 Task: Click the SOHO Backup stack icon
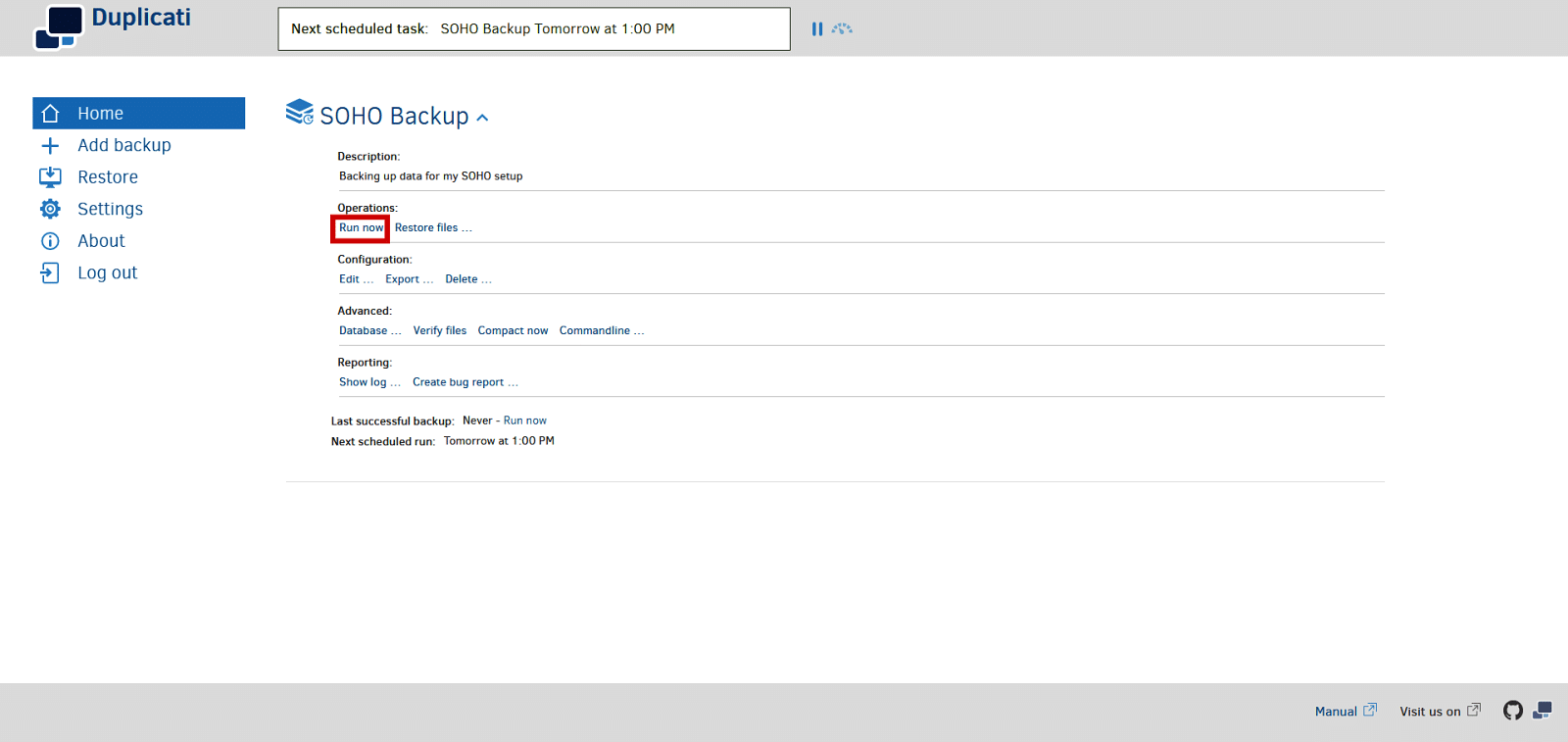tap(299, 113)
